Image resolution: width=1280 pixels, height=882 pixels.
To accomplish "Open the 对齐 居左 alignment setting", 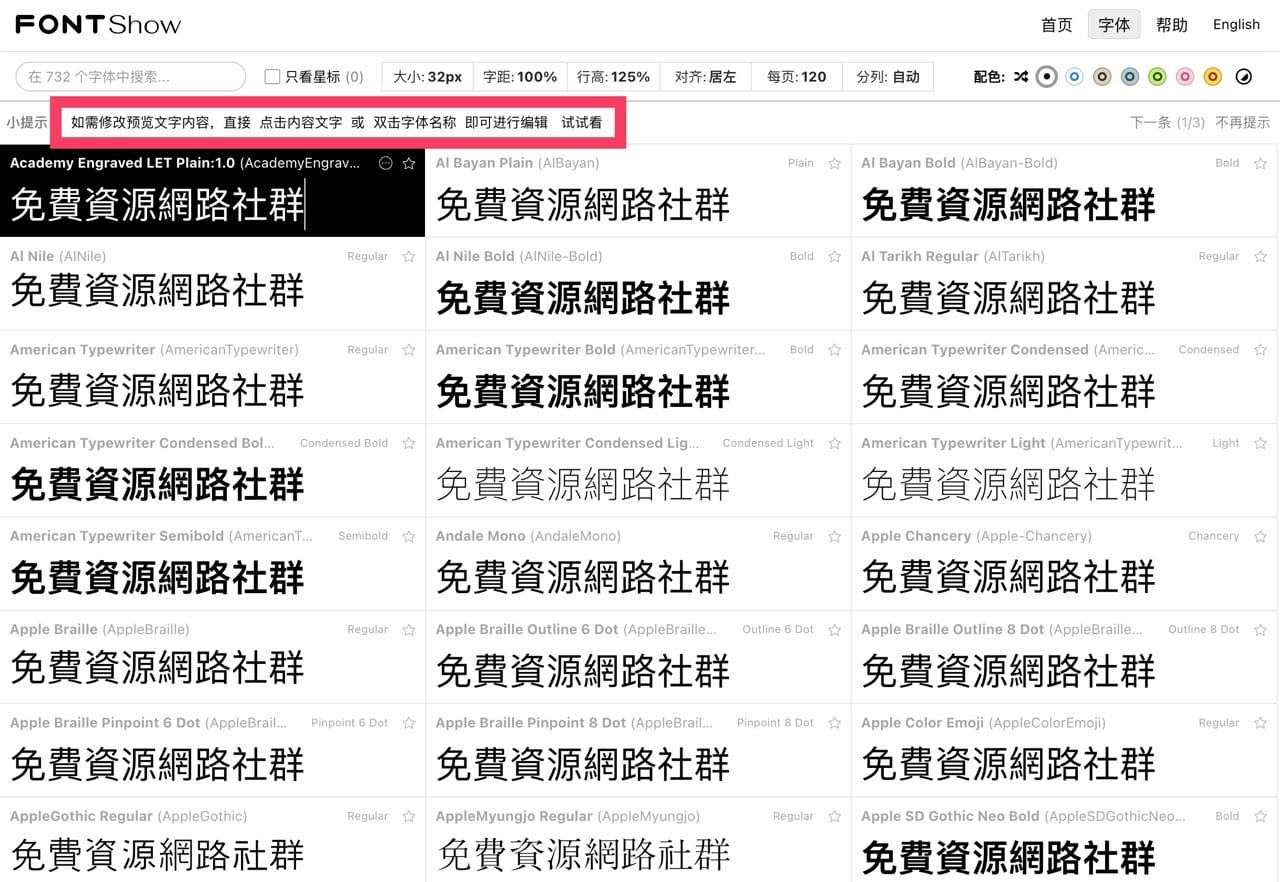I will pos(706,77).
